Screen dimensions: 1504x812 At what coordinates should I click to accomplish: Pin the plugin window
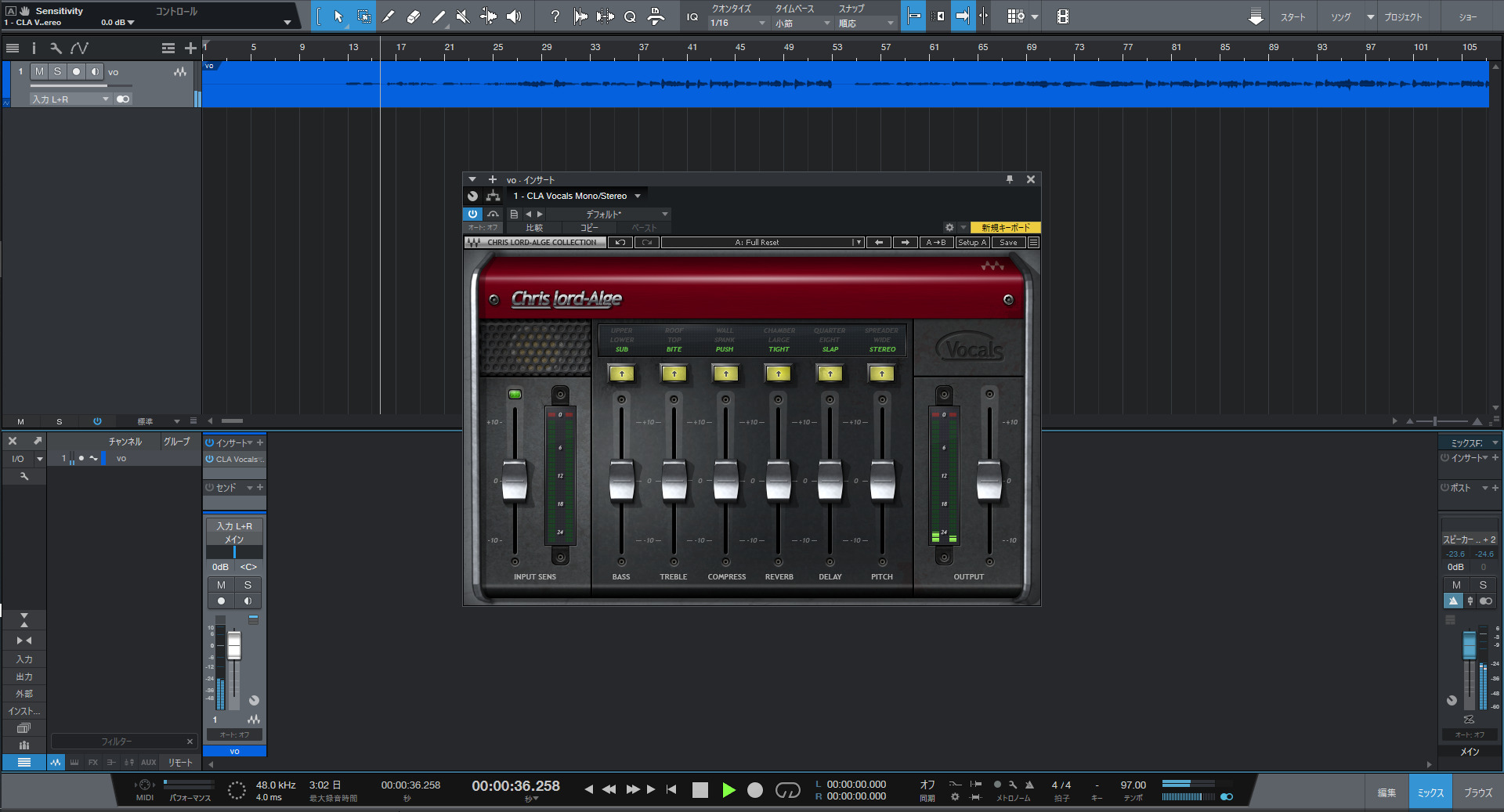[1010, 179]
